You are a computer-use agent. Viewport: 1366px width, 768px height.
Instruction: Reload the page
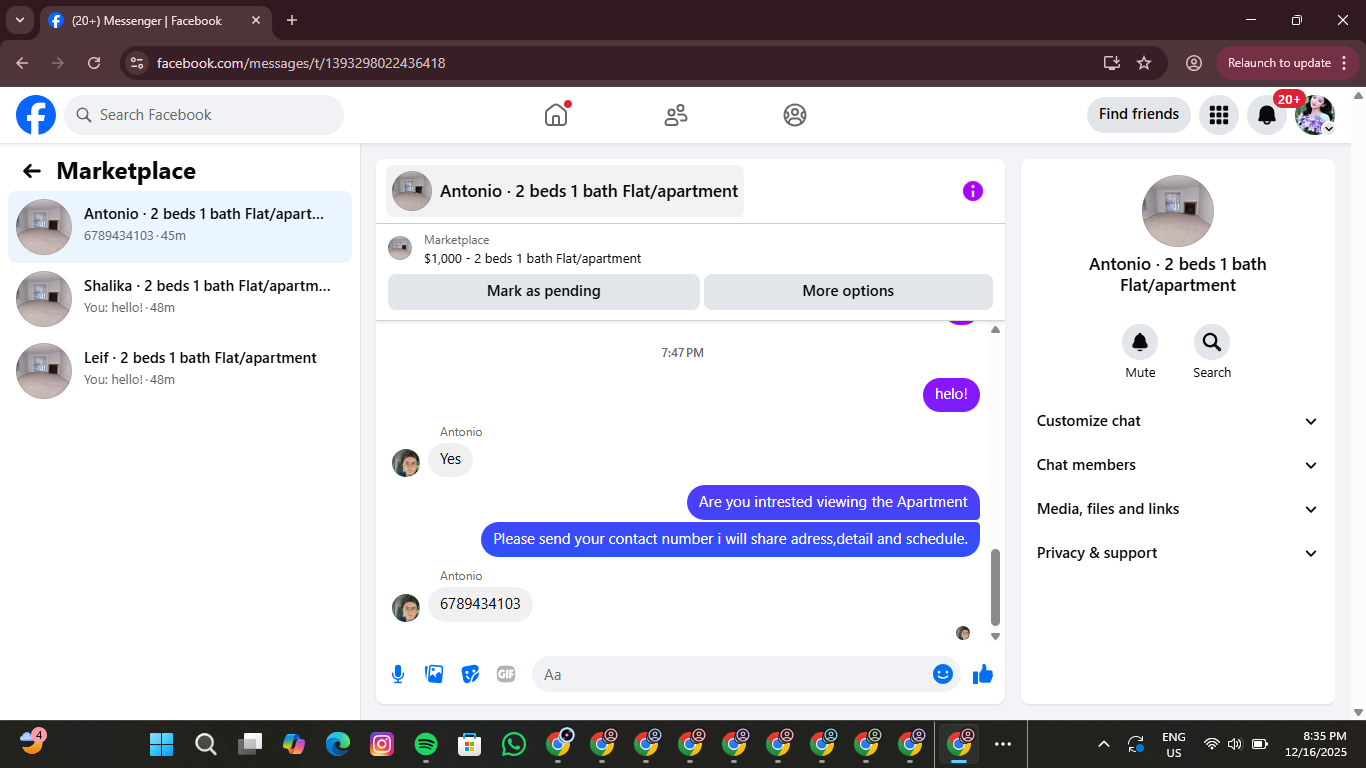pyautogui.click(x=94, y=63)
